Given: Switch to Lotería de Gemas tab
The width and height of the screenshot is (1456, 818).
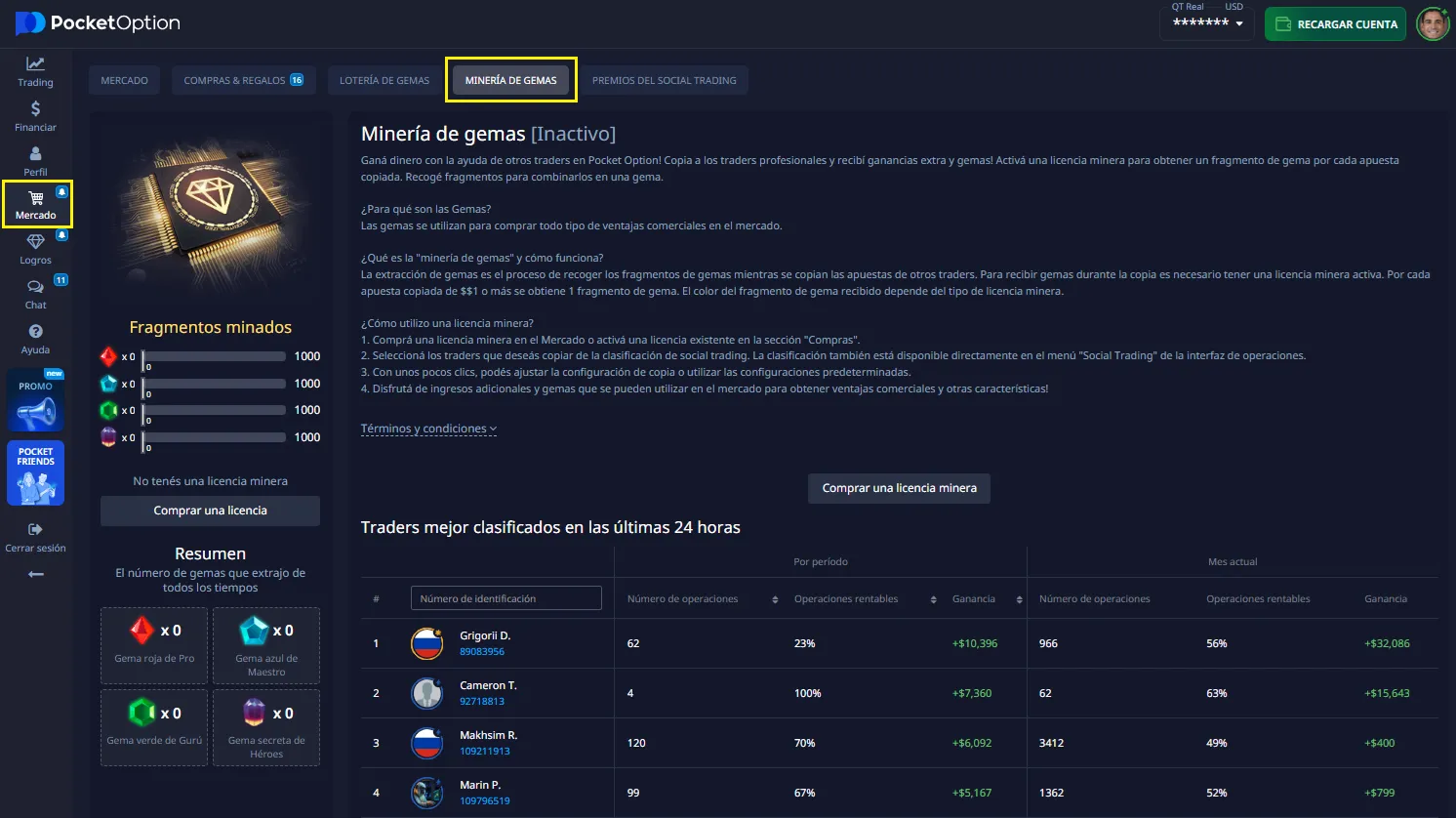Looking at the screenshot, I should coord(384,80).
